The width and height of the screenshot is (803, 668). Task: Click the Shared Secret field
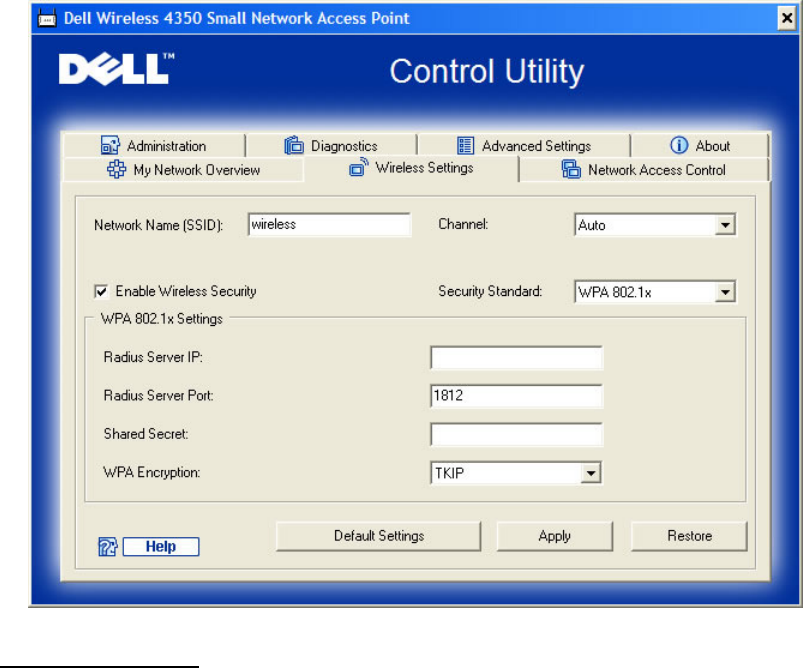(x=517, y=434)
